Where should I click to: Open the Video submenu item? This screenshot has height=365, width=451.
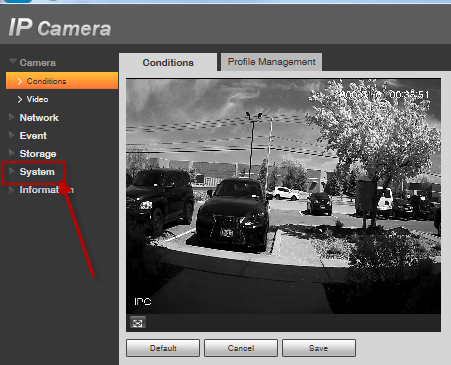[37, 99]
